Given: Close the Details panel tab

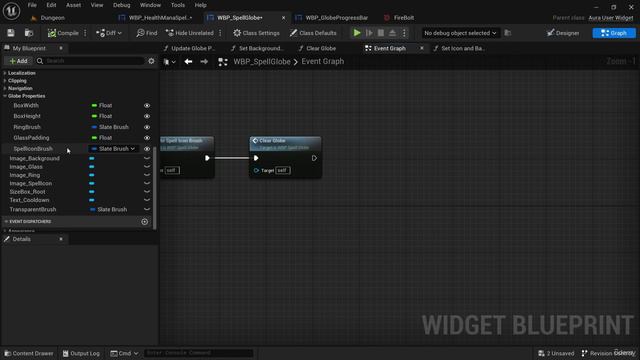Looking at the screenshot, I should 61,239.
